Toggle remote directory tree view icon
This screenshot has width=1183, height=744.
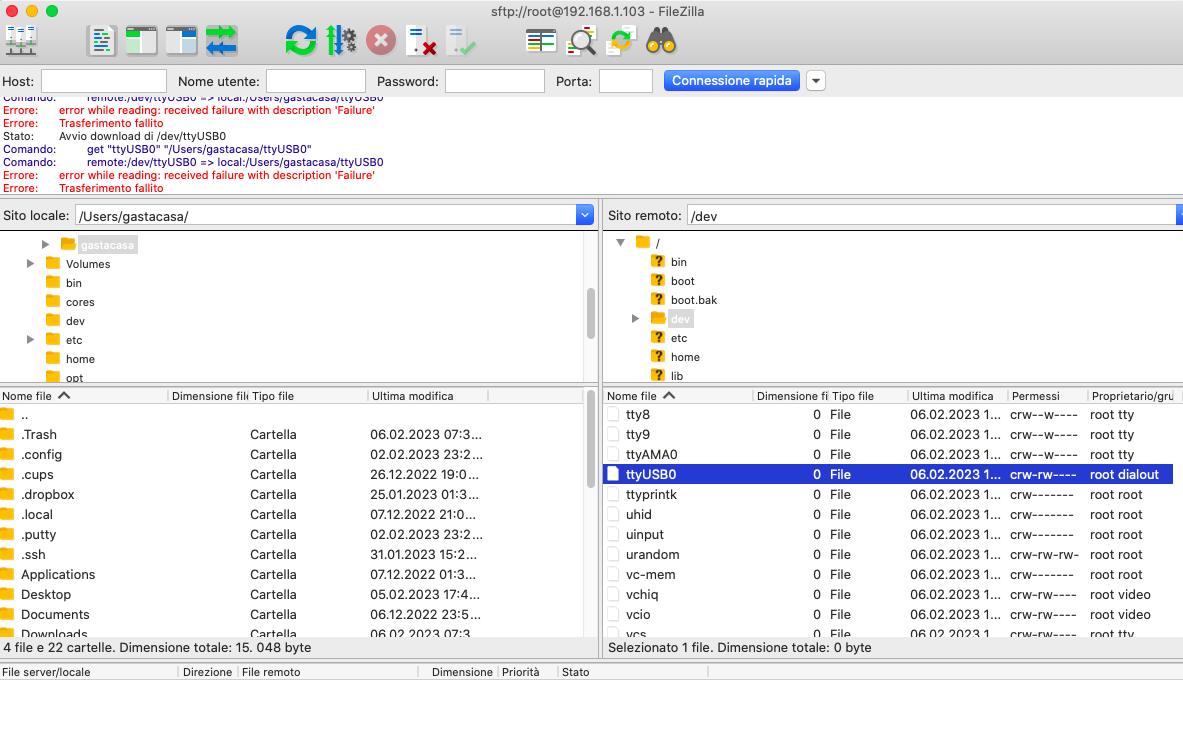pyautogui.click(x=181, y=41)
